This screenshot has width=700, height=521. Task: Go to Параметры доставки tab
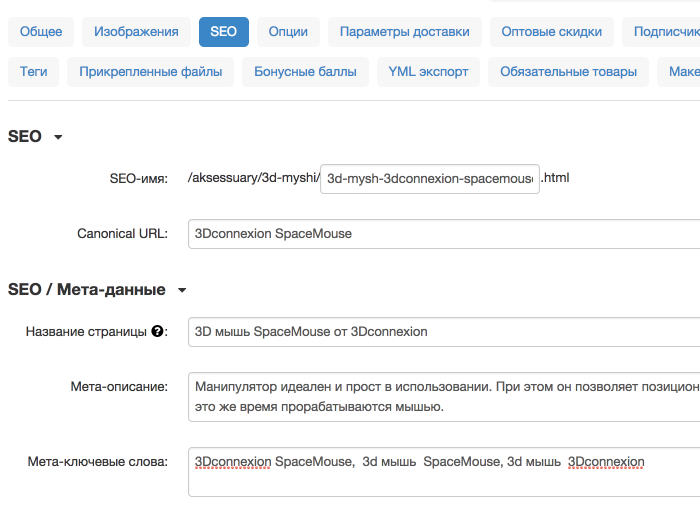coord(404,32)
